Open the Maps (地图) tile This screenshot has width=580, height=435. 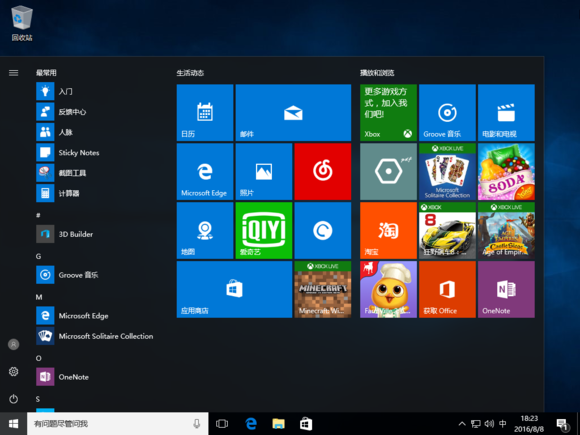click(205, 230)
